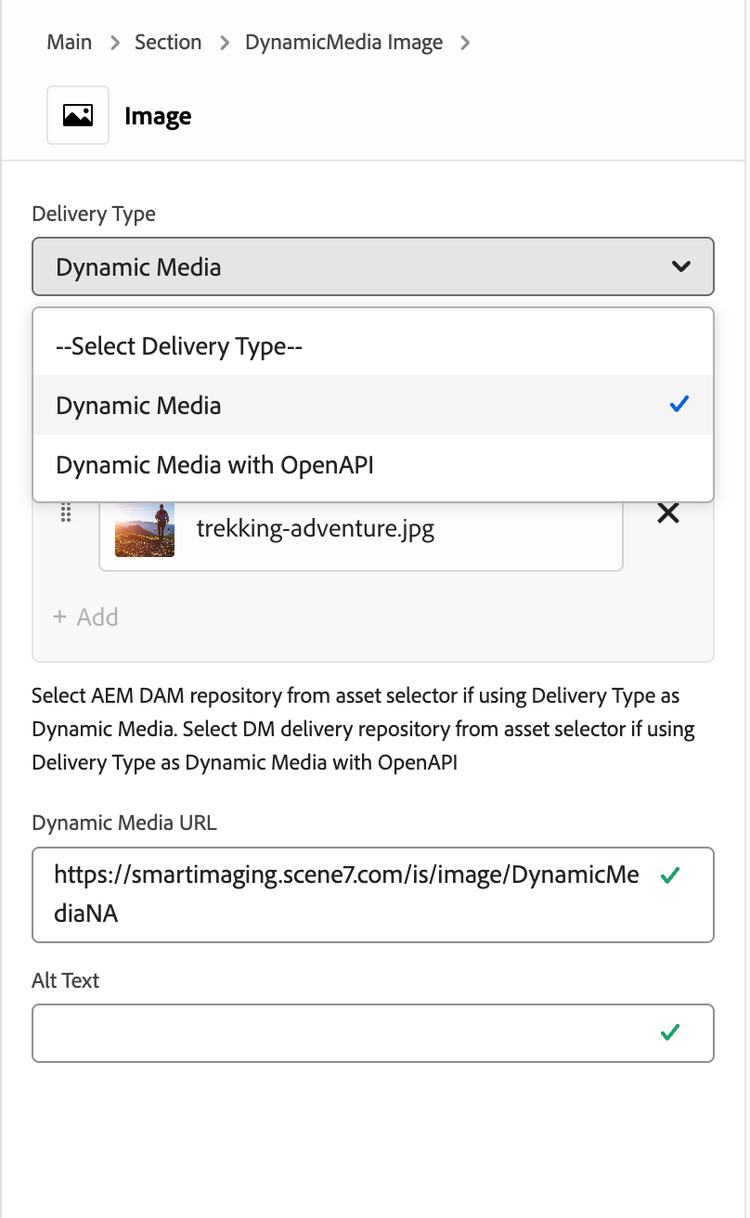The image size is (750, 1218).
Task: Click the blue checkmark beside Dynamic Media
Action: click(x=679, y=405)
